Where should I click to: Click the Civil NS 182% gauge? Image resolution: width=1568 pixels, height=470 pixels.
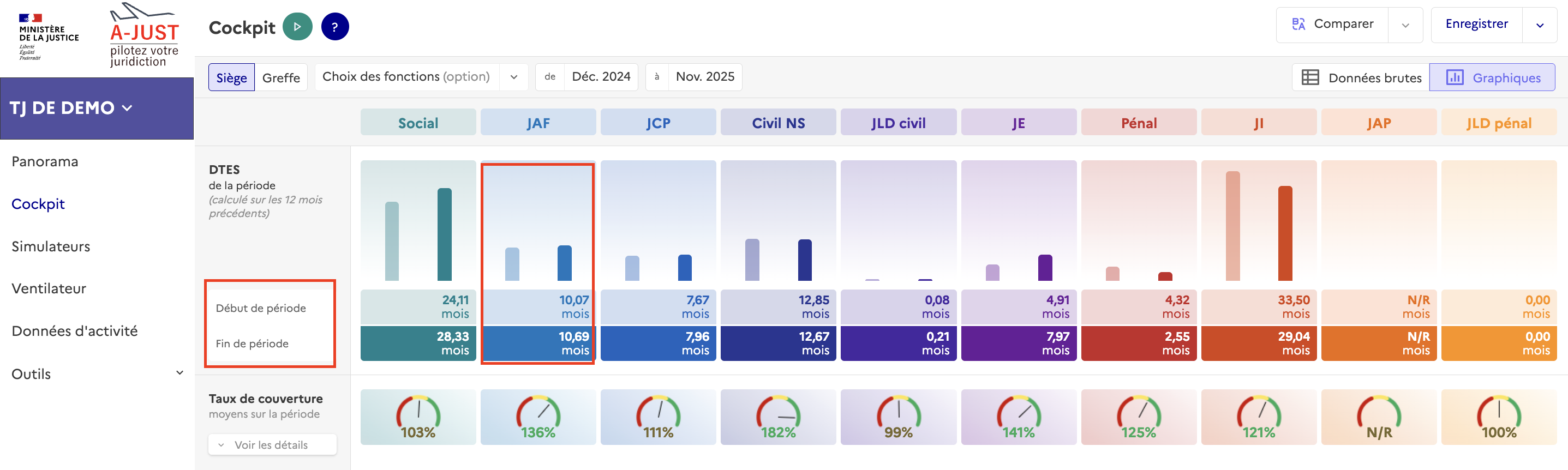click(778, 417)
